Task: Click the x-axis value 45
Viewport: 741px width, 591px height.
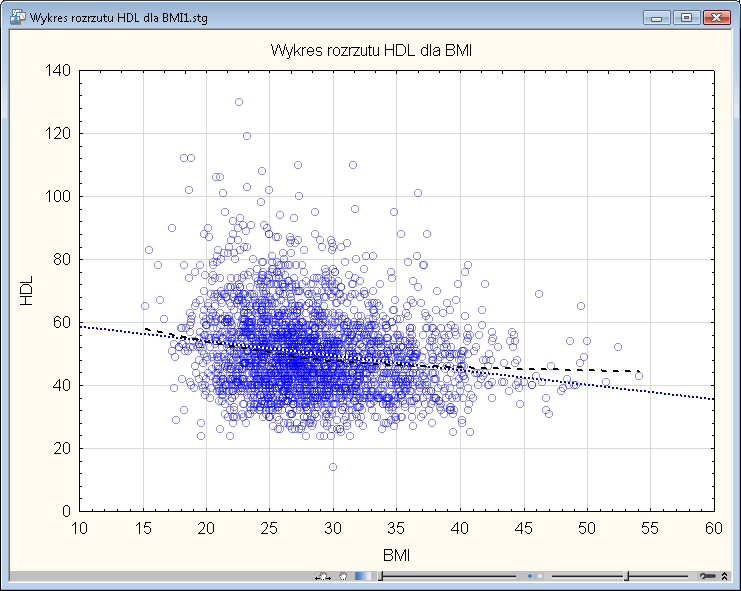Action: click(x=524, y=528)
